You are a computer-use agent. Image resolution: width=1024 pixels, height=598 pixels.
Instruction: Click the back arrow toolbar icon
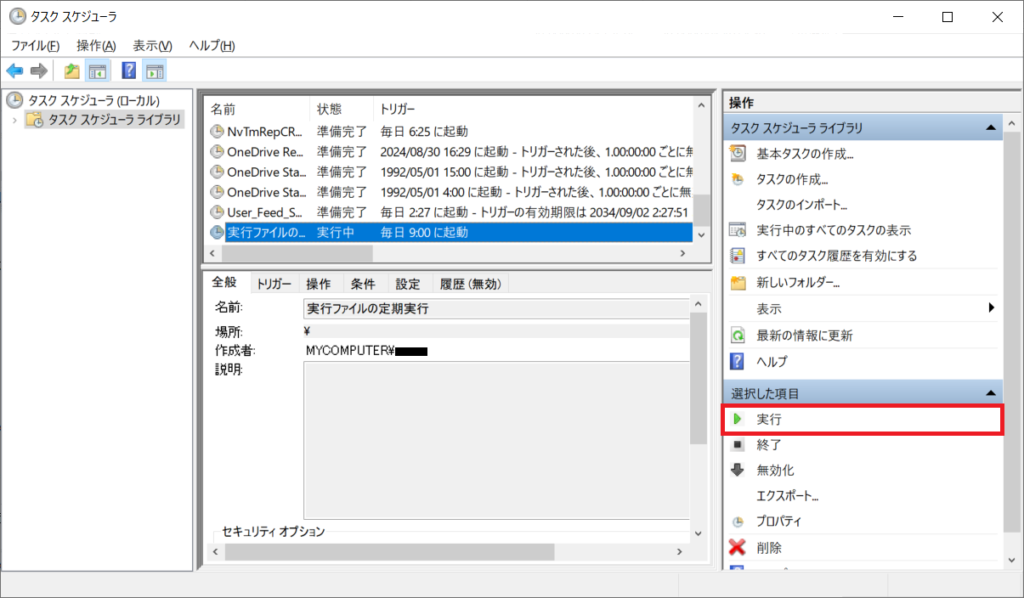tap(14, 71)
